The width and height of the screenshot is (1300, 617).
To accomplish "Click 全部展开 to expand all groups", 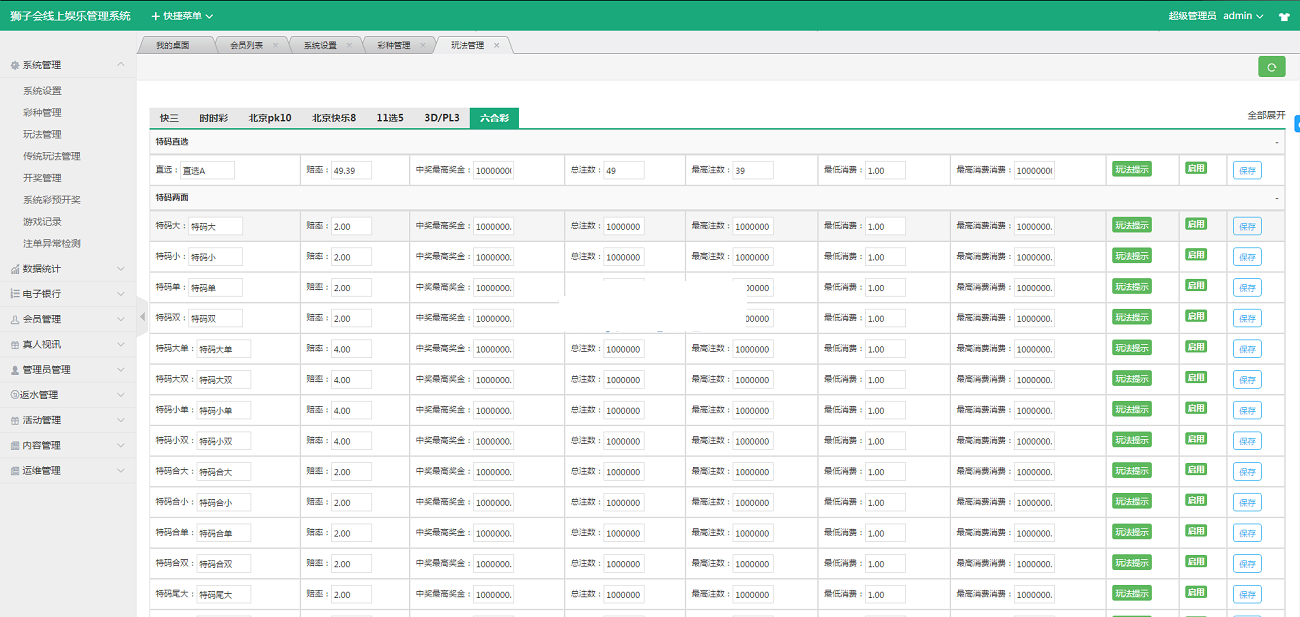I will tap(1265, 116).
